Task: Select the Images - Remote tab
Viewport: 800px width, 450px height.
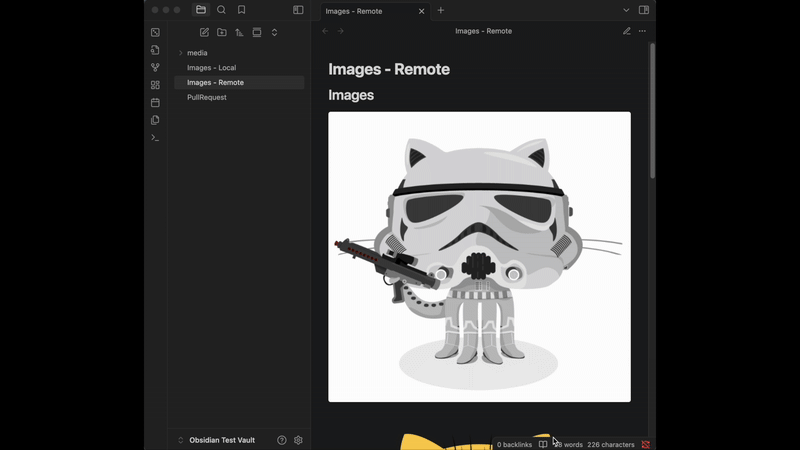Action: (x=375, y=11)
